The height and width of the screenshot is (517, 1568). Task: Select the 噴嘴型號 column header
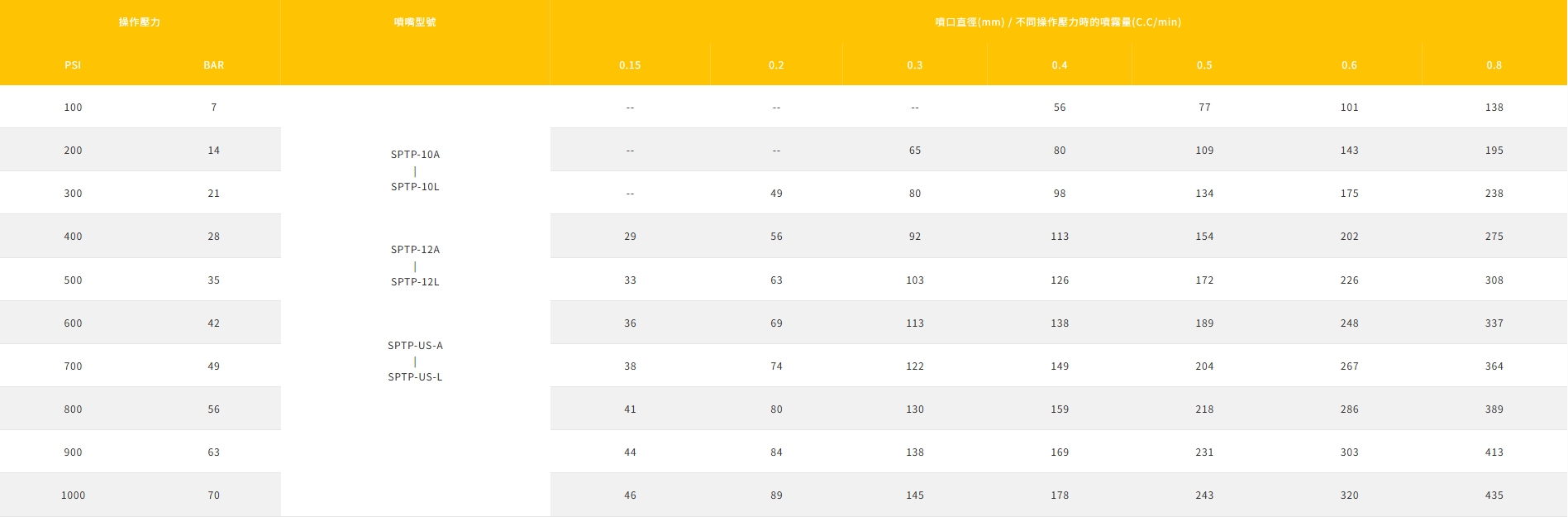coord(415,22)
